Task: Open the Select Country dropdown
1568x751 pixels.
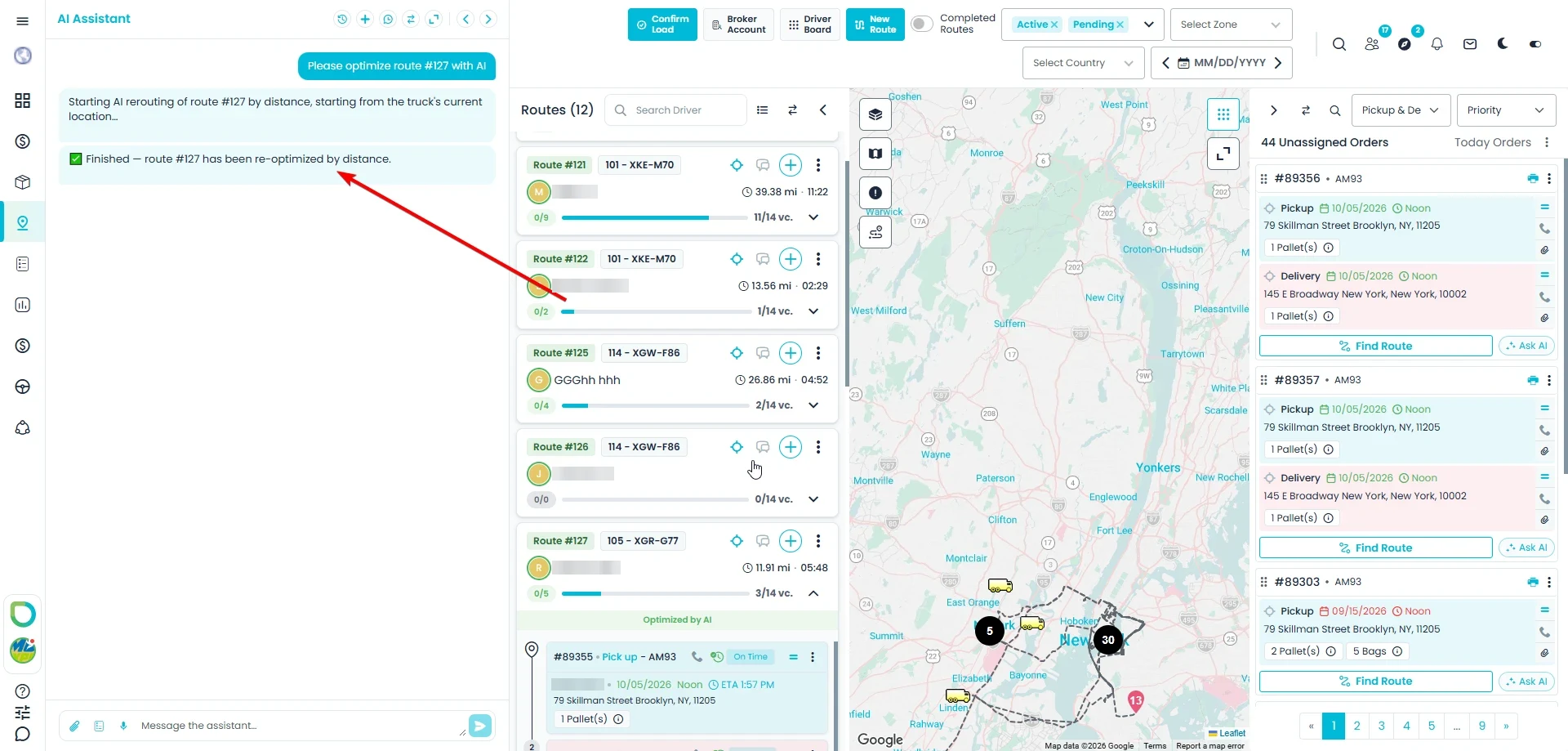Action: 1083,63
